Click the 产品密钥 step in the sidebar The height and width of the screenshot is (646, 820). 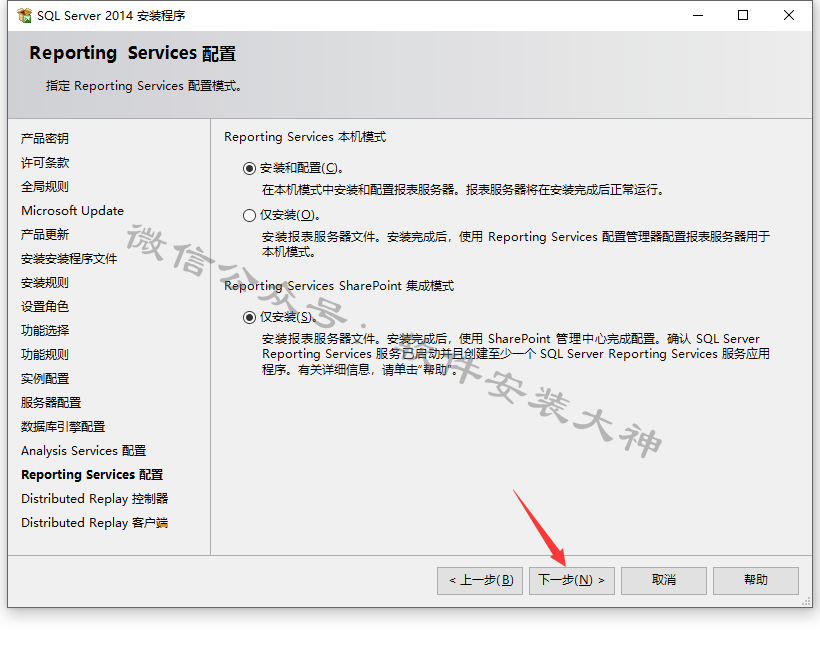(x=45, y=139)
